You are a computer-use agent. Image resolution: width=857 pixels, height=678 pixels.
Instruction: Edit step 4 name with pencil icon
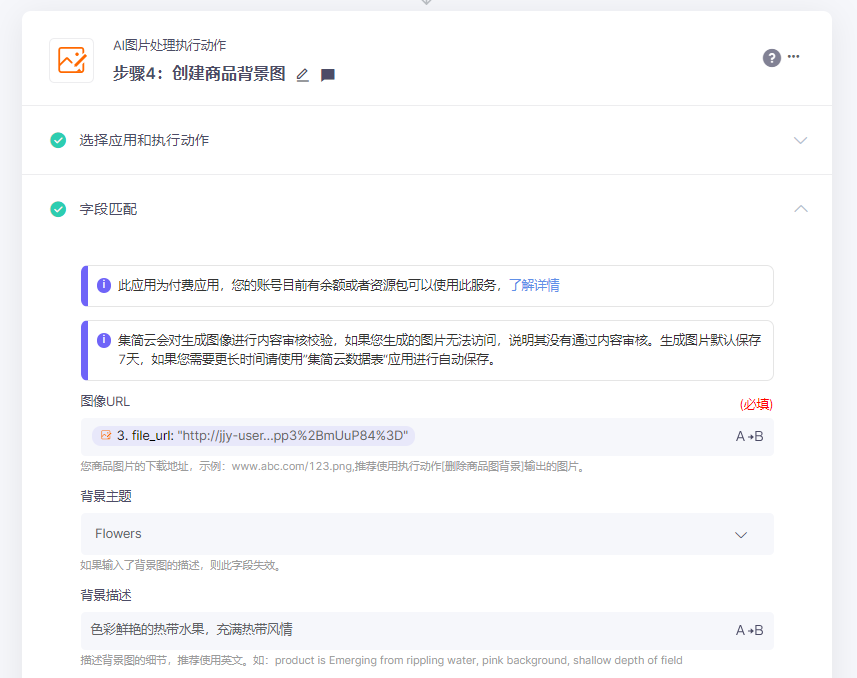(302, 75)
